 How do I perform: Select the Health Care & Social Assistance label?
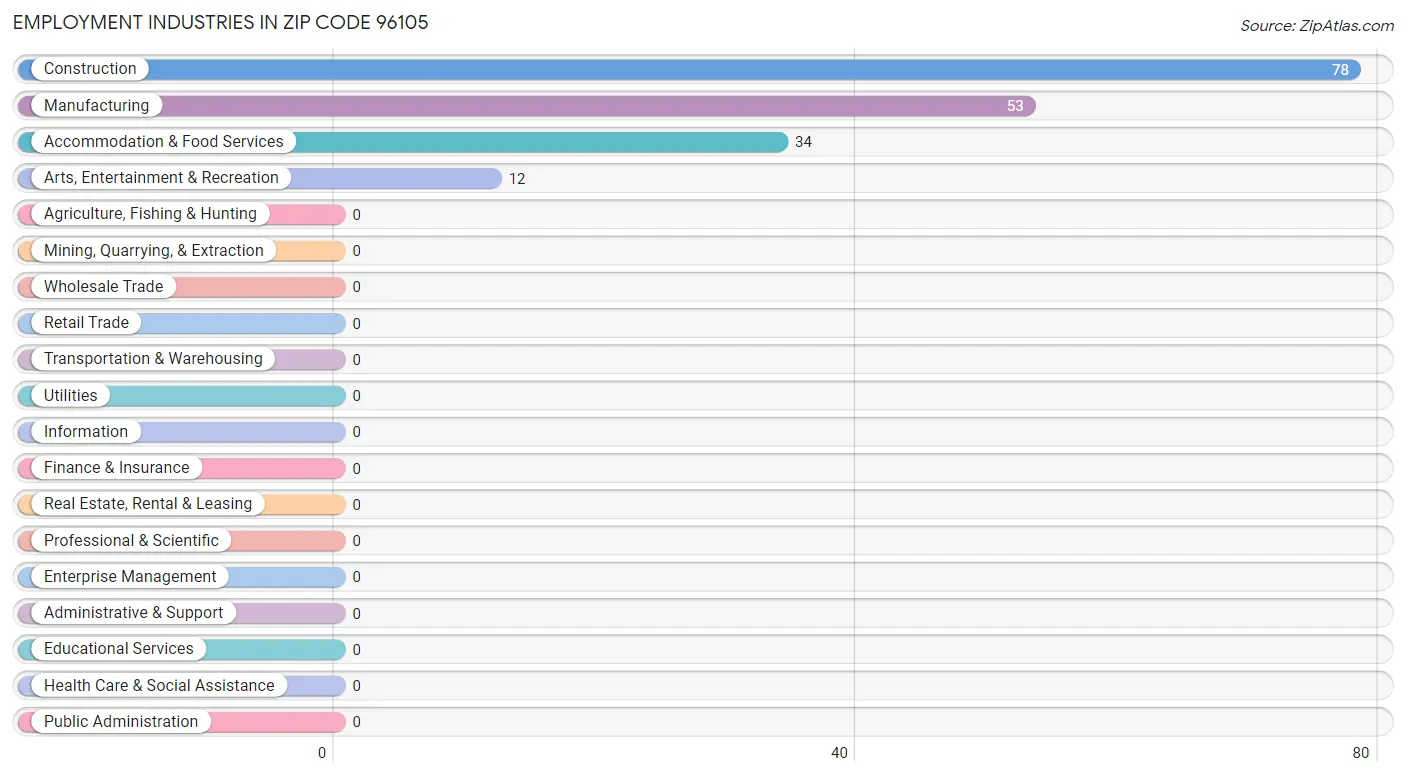pyautogui.click(x=159, y=685)
